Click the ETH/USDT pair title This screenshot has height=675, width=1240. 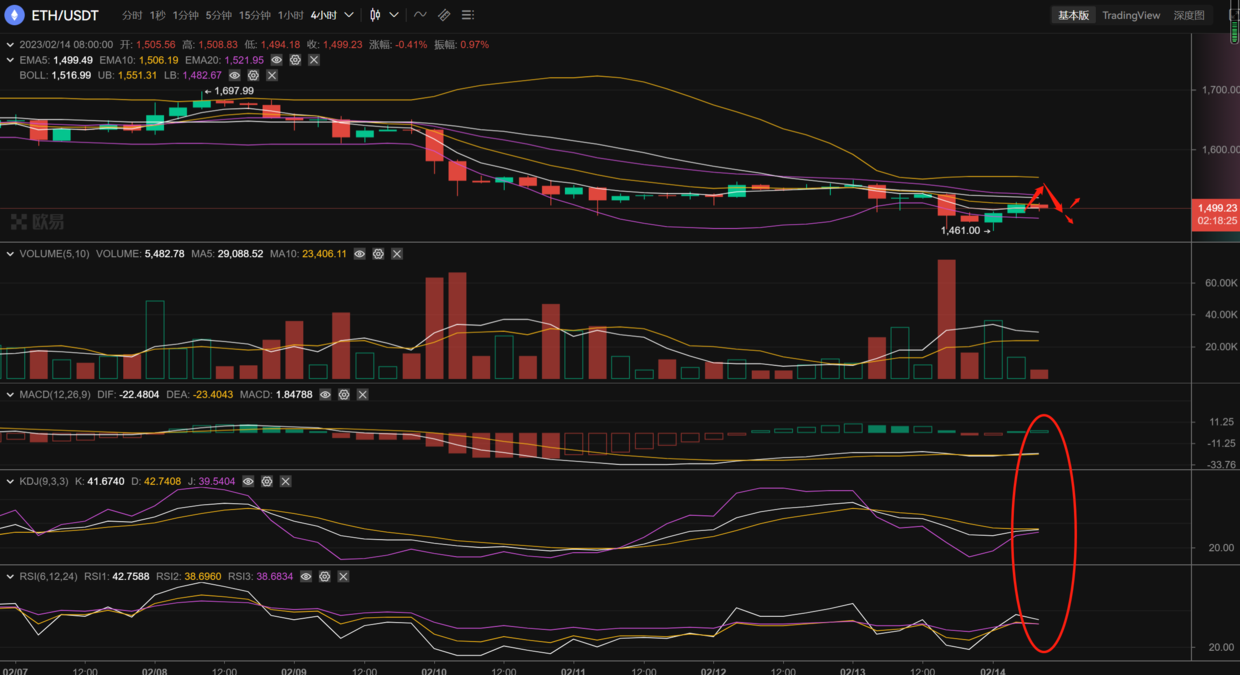pos(65,16)
